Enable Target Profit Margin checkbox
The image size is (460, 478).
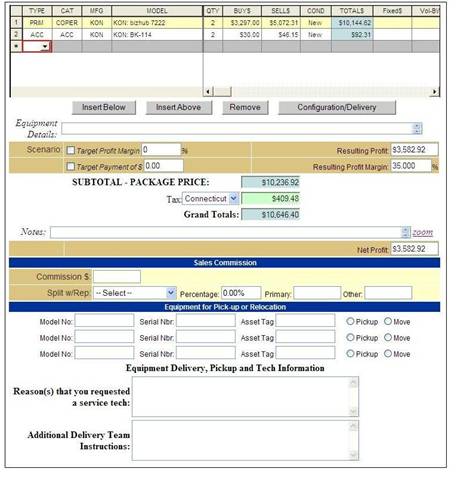coord(71,150)
